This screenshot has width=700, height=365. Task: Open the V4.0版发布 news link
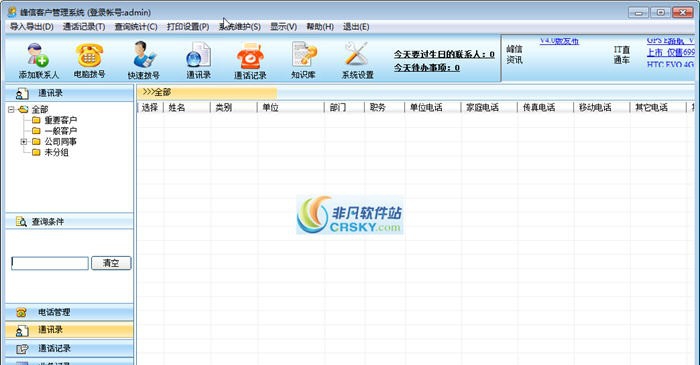pyautogui.click(x=559, y=41)
